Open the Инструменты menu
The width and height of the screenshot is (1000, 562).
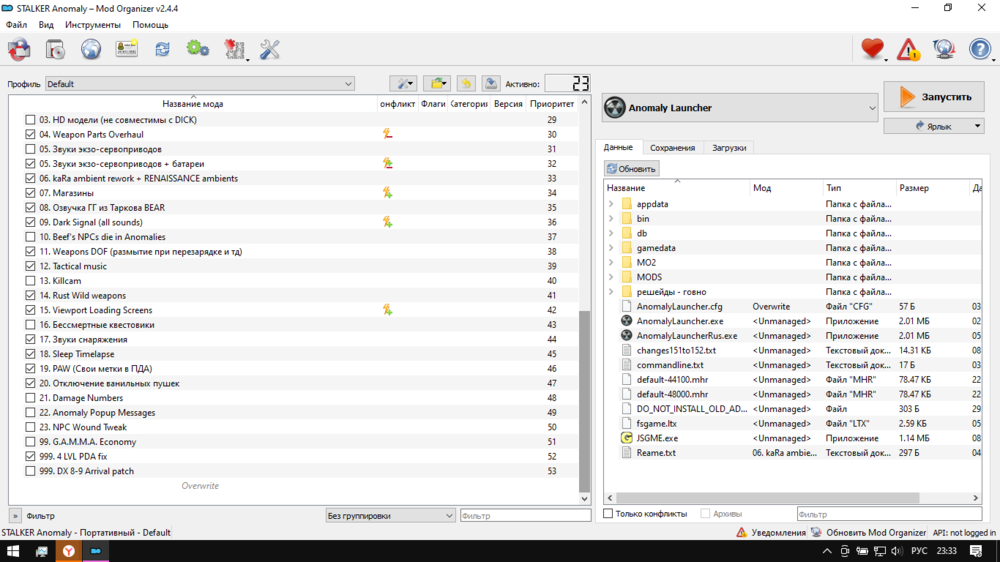pos(92,24)
